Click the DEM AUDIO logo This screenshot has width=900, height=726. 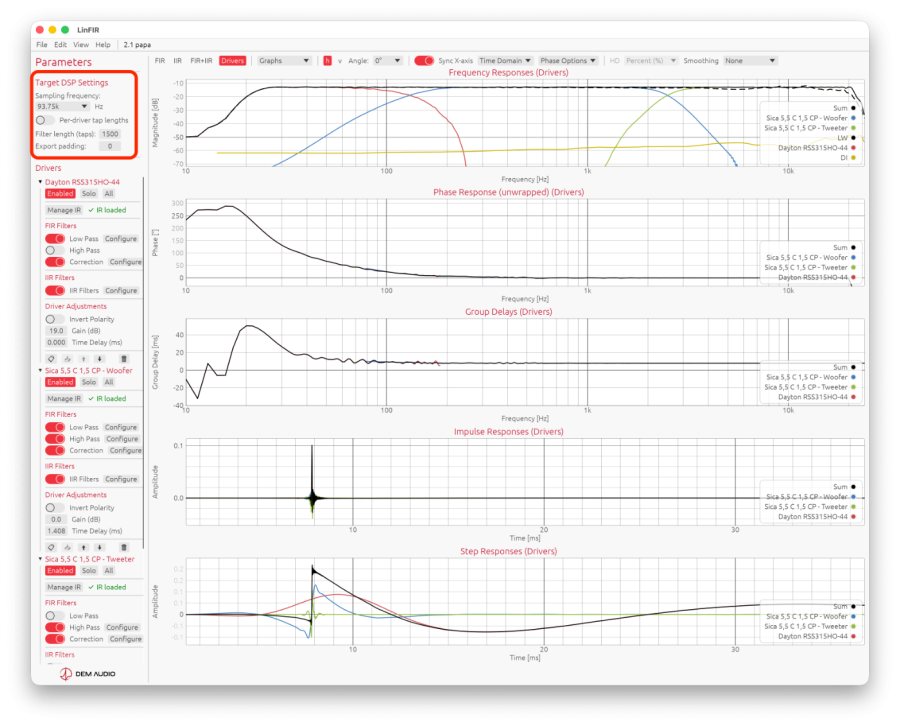88,674
